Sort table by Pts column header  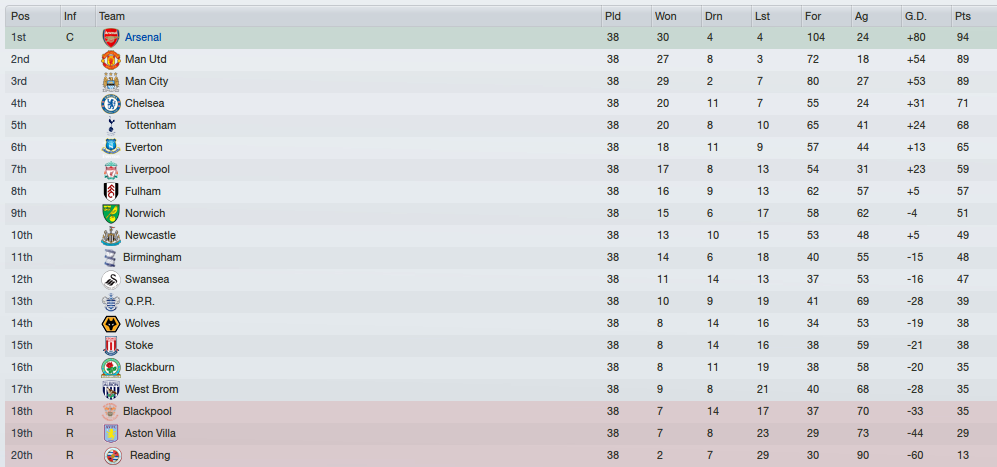[974, 16]
